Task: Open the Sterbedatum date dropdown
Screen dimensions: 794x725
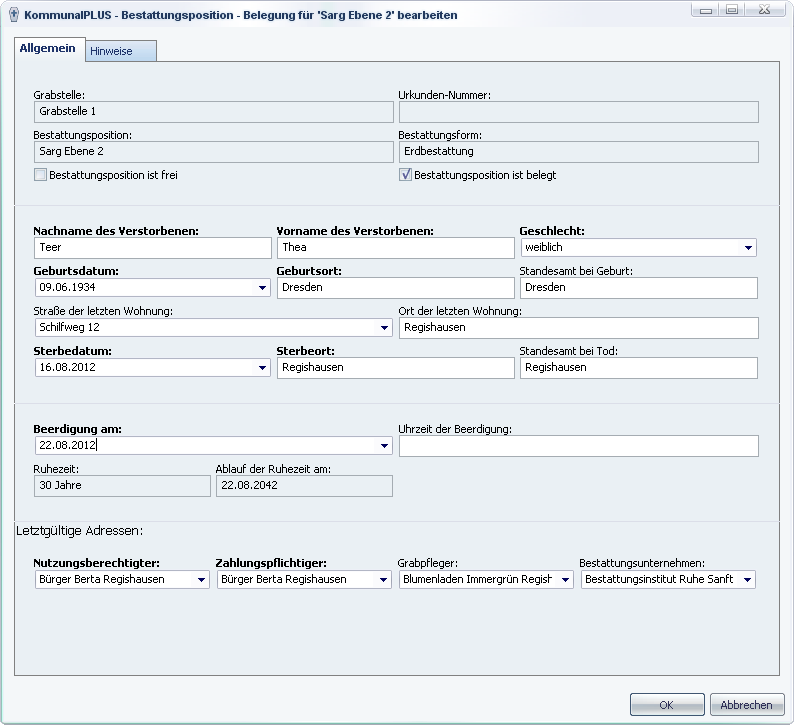Action: click(261, 368)
